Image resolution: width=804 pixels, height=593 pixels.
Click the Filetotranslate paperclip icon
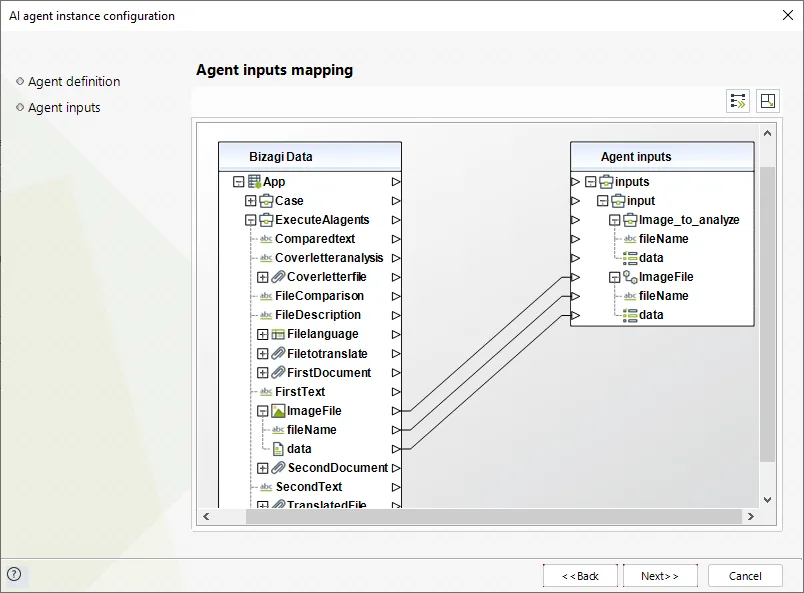click(278, 353)
